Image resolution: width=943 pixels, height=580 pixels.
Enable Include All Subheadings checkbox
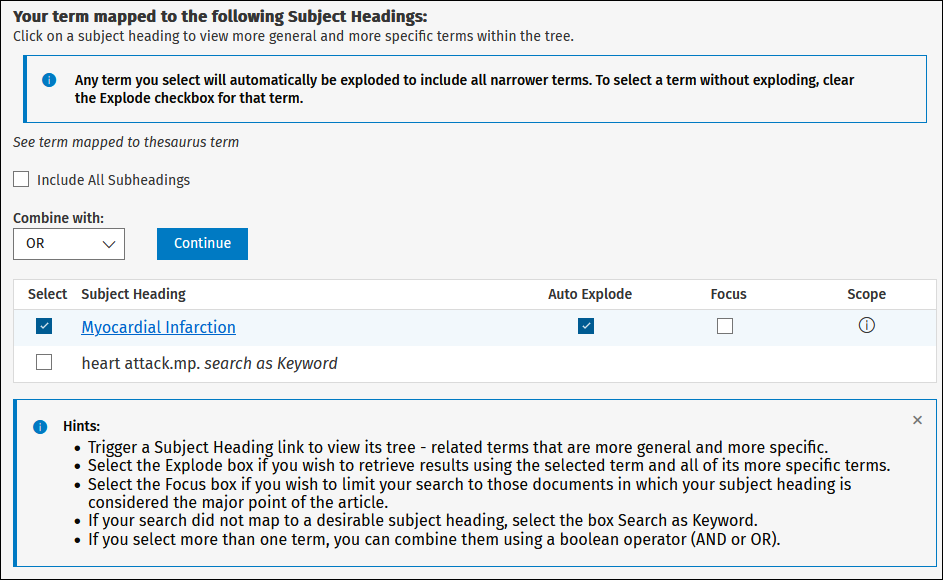(x=21, y=179)
